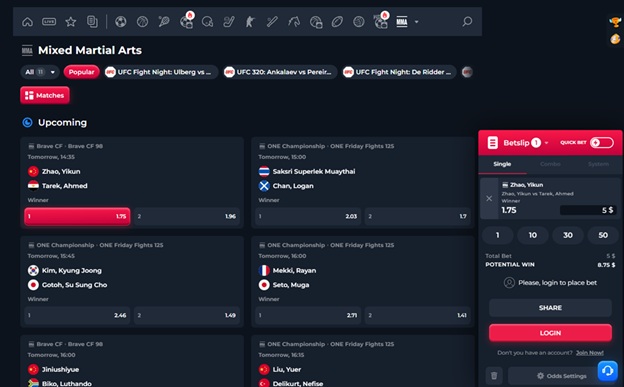Switch to the System betslip tab
This screenshot has width=624, height=387.
tap(598, 164)
